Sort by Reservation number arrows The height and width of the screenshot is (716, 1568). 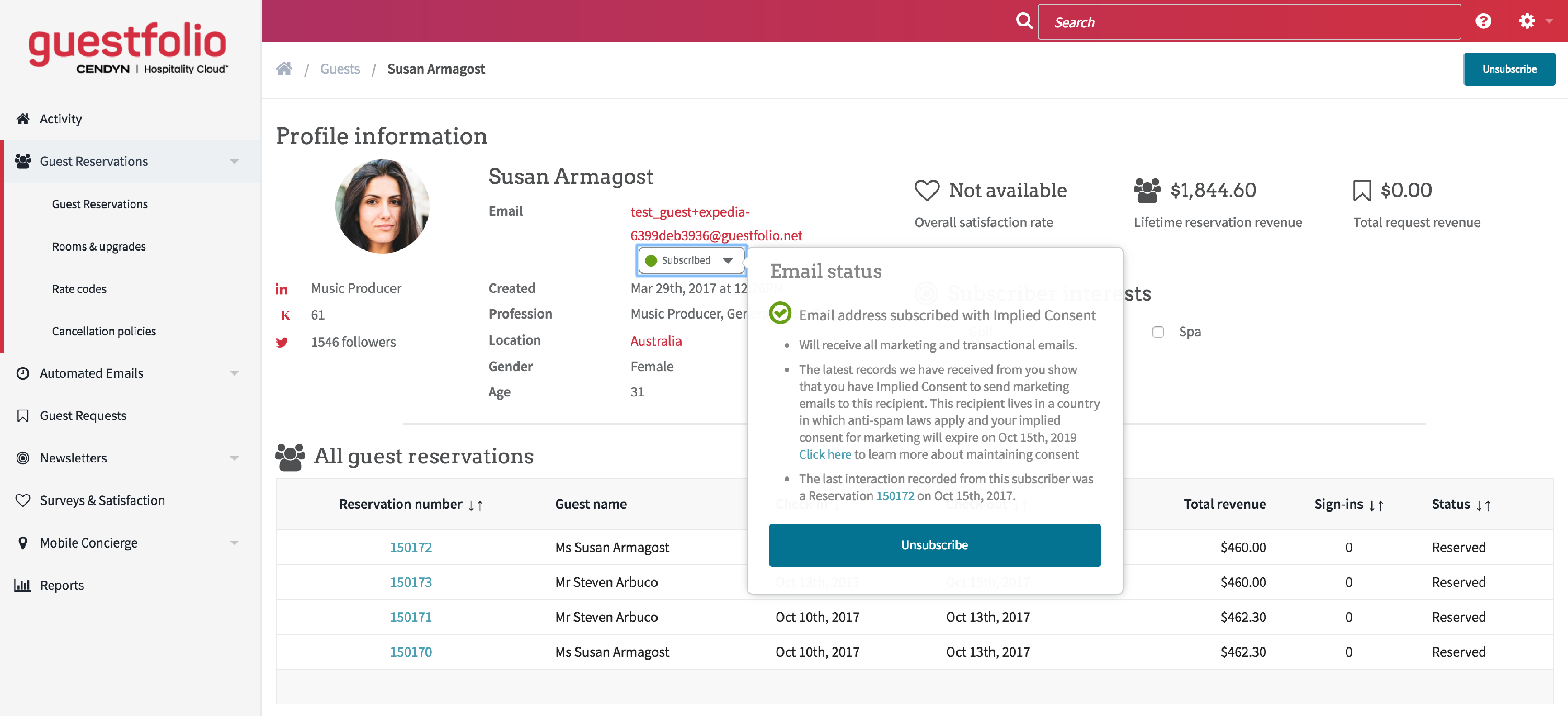point(476,505)
